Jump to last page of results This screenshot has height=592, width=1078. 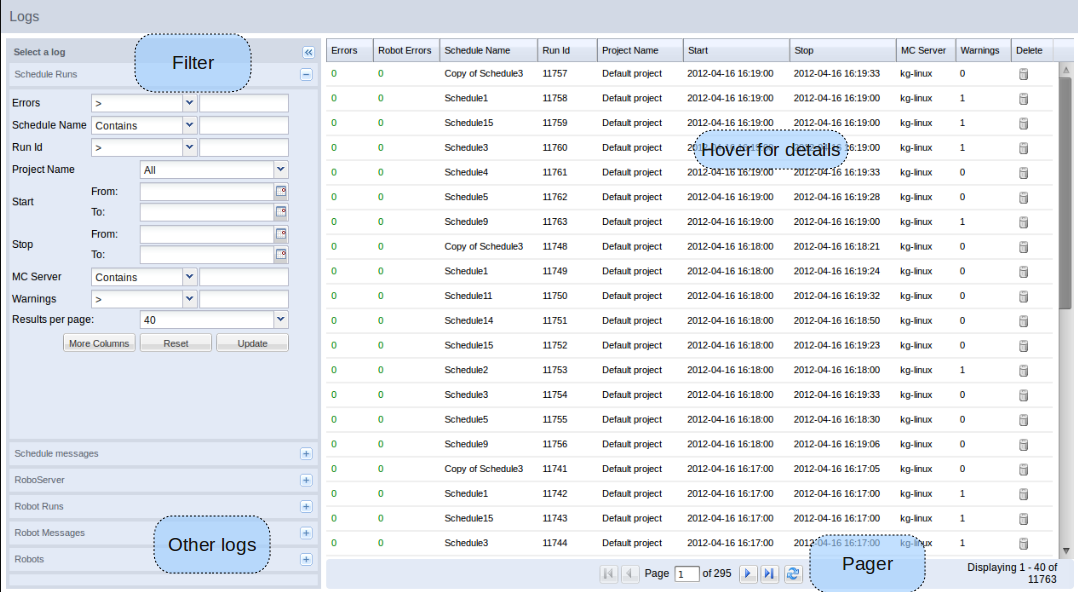click(x=769, y=574)
